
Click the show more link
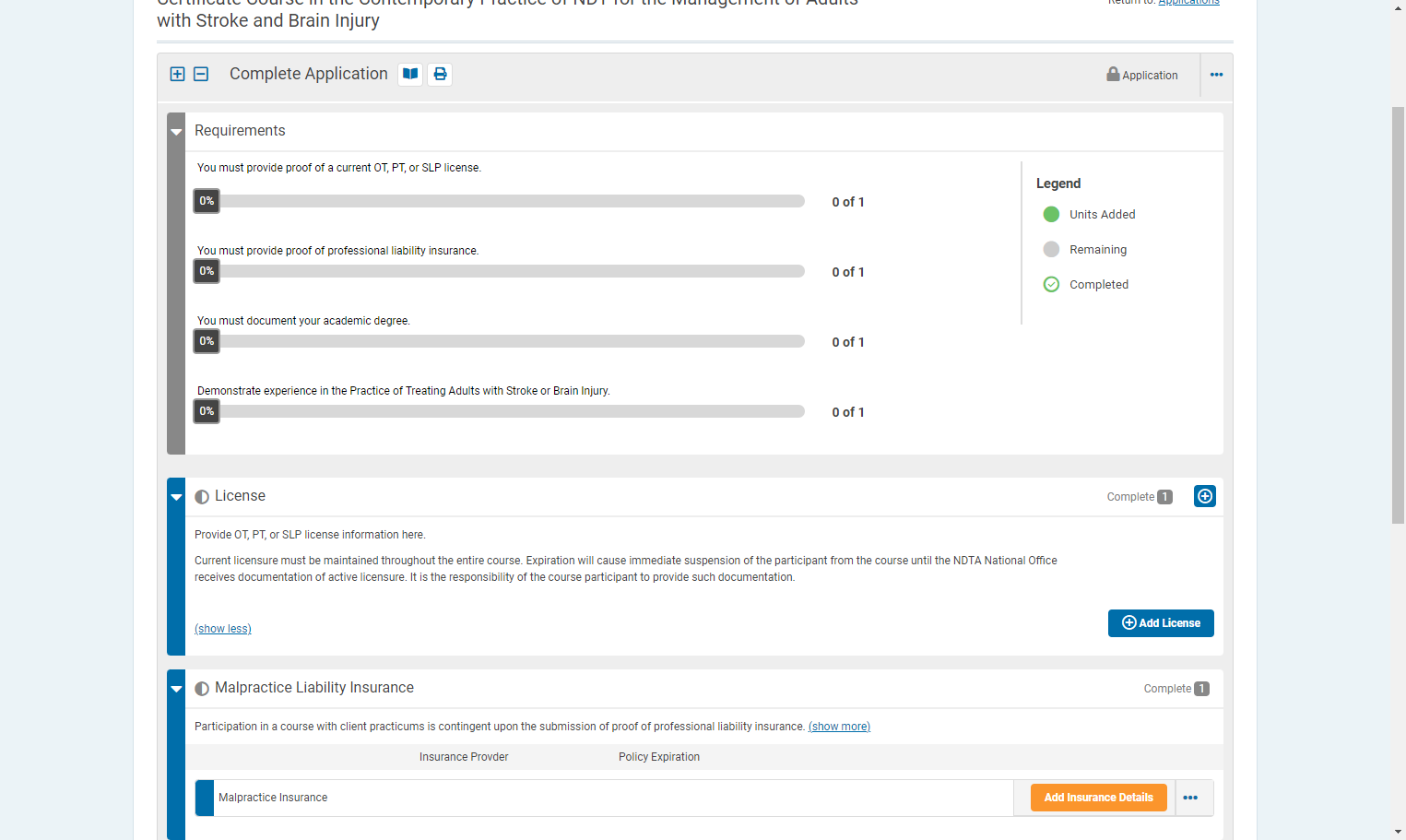click(x=839, y=727)
